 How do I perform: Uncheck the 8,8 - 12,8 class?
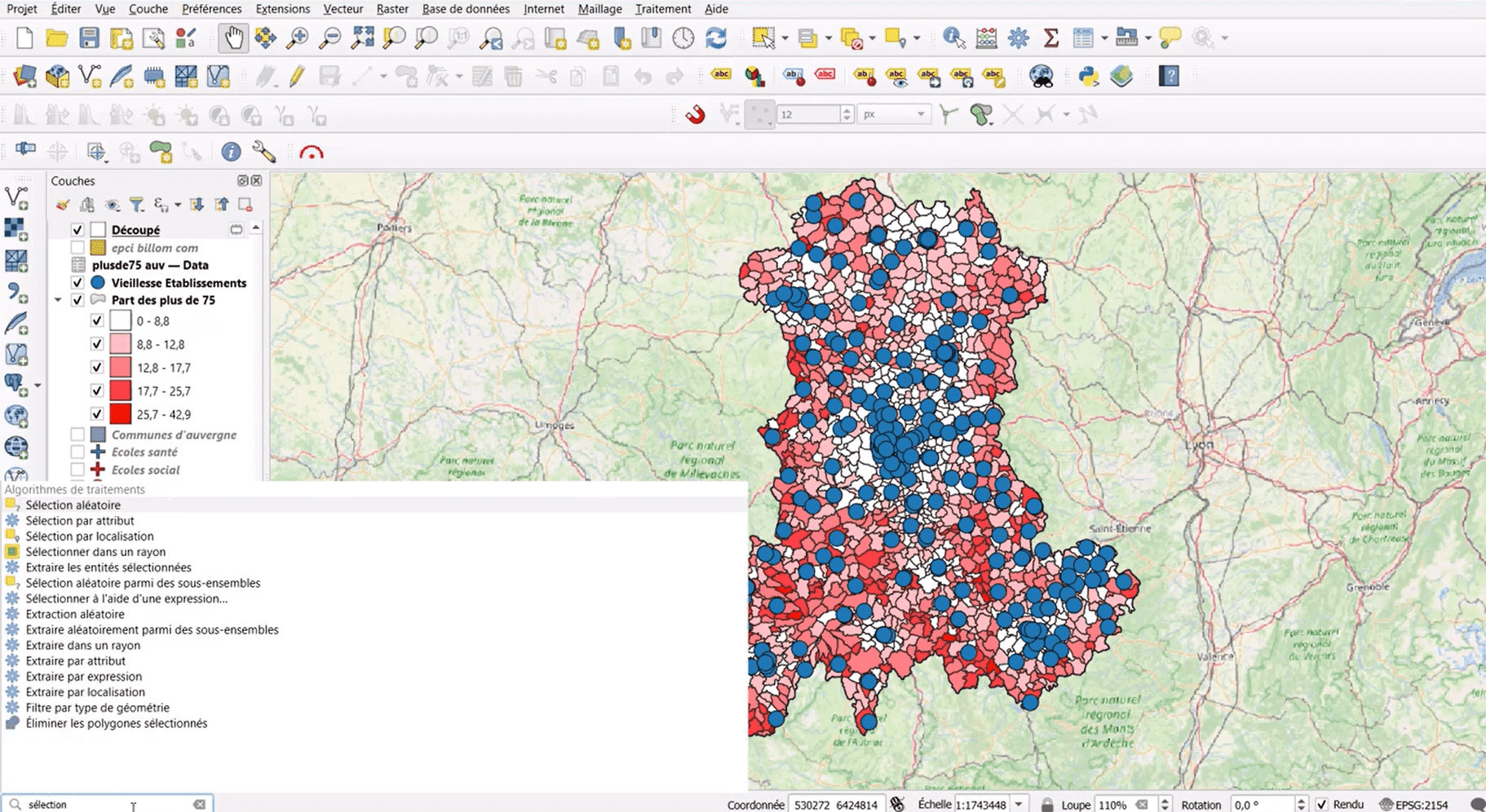(97, 344)
